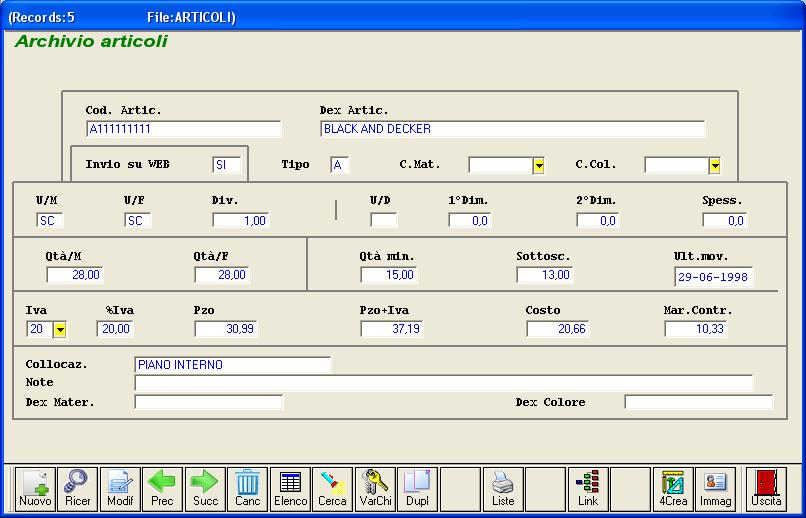Click the Cod. Artic. field A111111111
The image size is (806, 518).
184,129
